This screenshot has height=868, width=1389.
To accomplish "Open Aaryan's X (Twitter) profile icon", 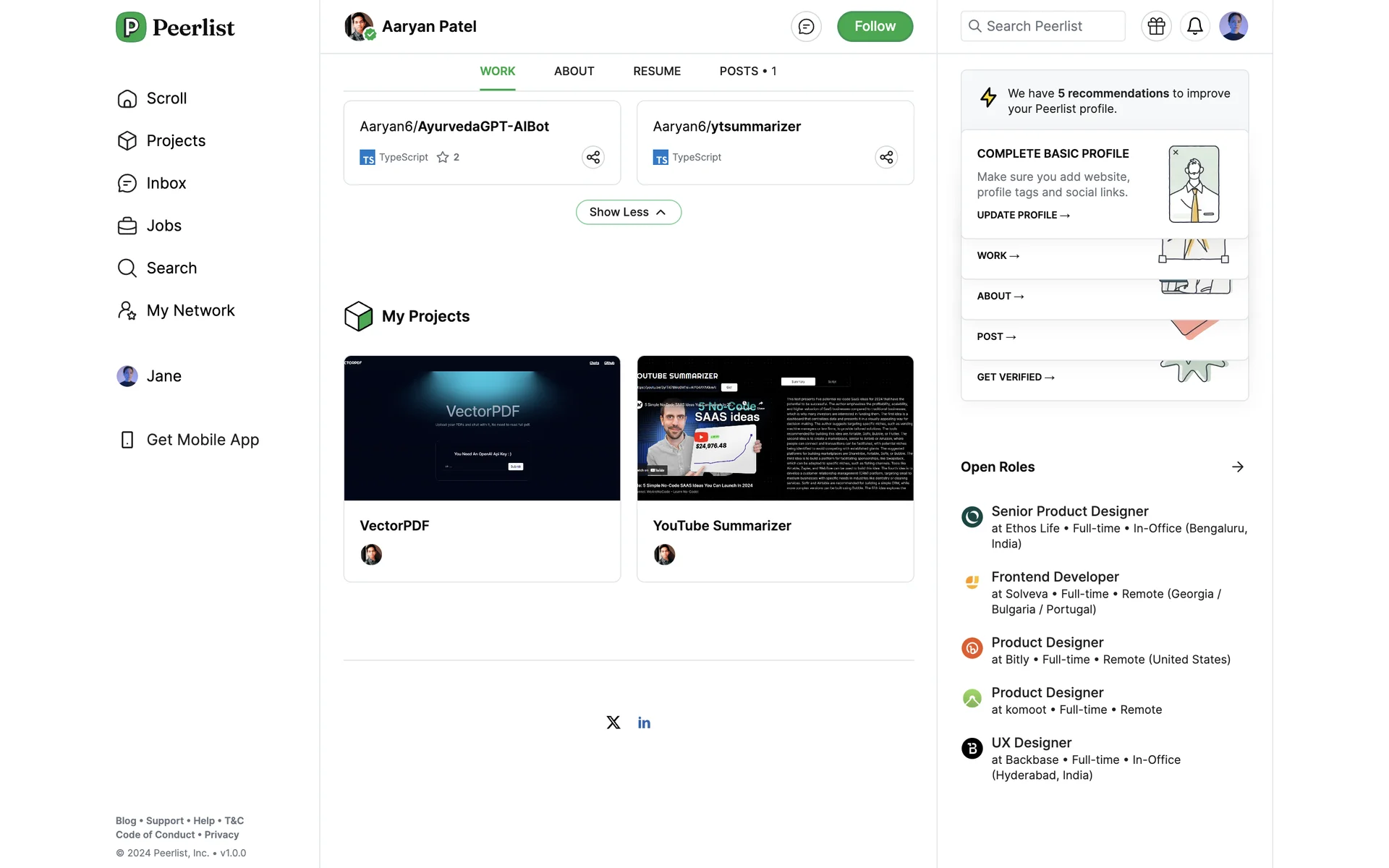I will [613, 723].
